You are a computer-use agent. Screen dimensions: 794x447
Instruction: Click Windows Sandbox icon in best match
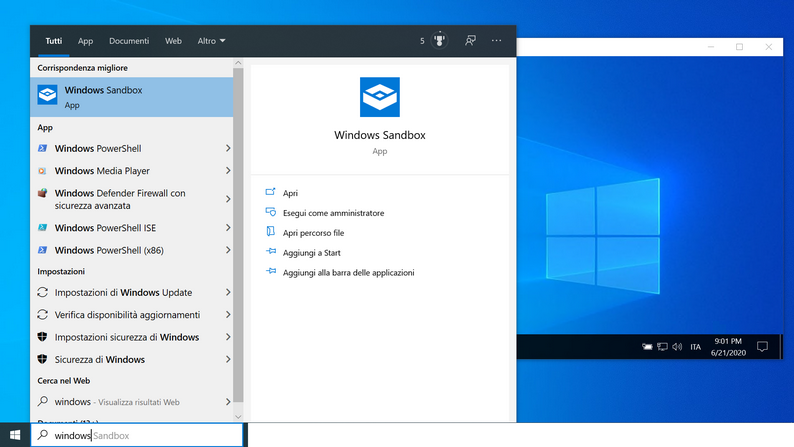tap(48, 95)
